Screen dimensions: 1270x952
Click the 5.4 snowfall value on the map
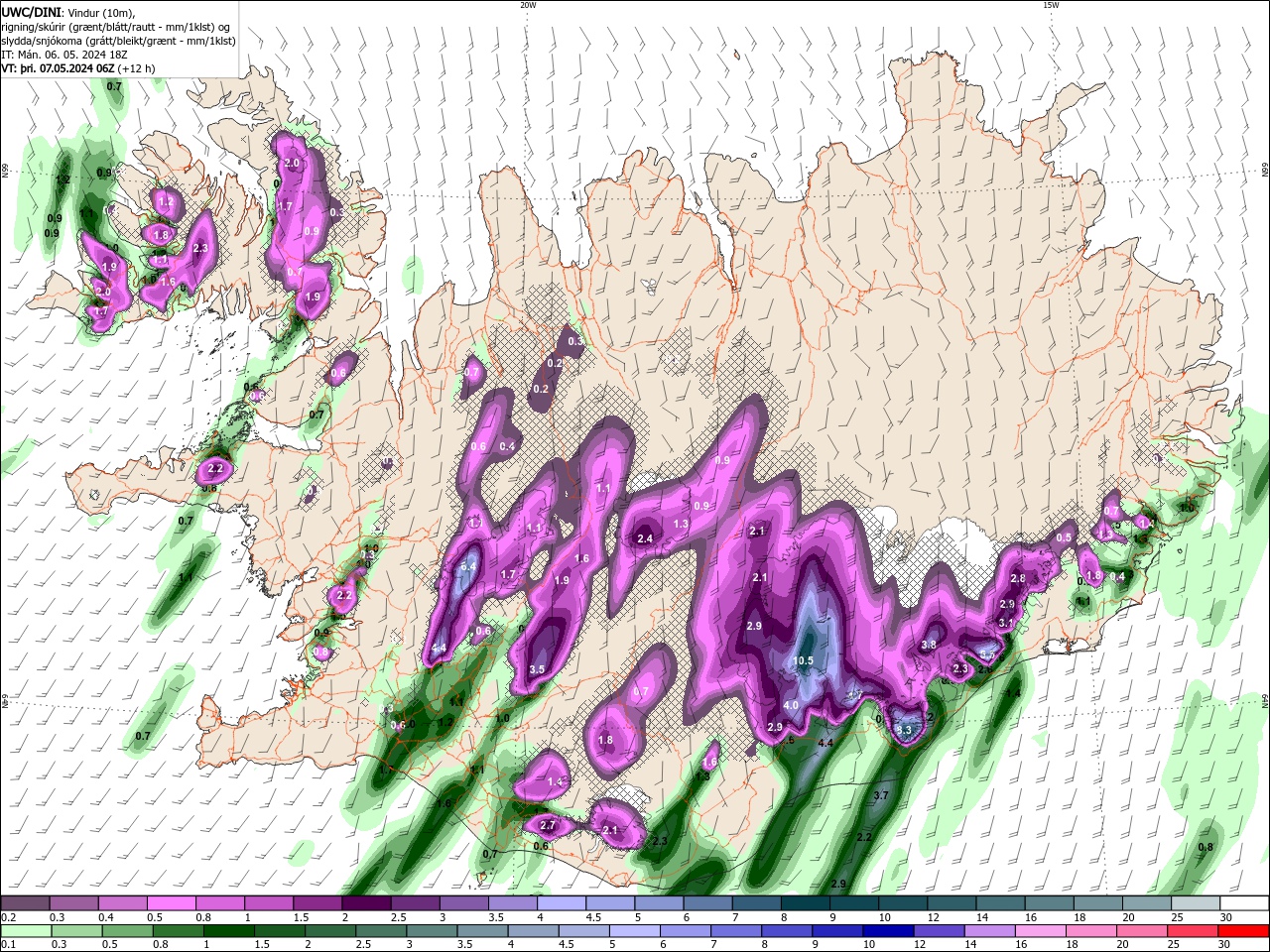click(x=469, y=566)
